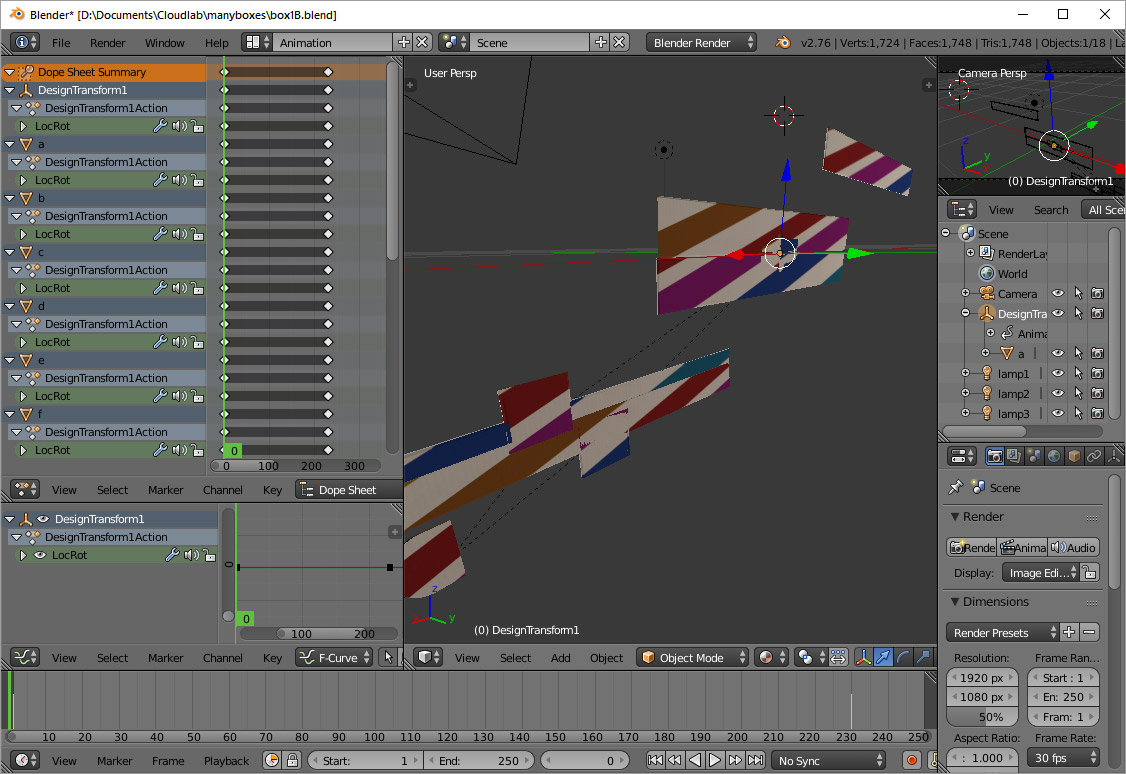Screen dimensions: 1126x774
Task: Toggle visibility of lamp2 in outliner
Action: click(x=1058, y=394)
